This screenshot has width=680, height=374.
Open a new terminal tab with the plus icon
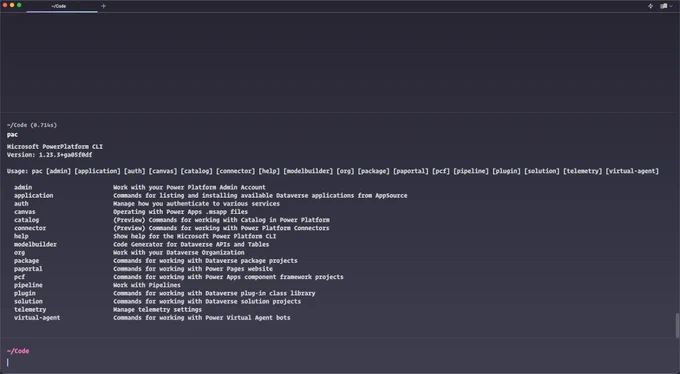pos(103,6)
